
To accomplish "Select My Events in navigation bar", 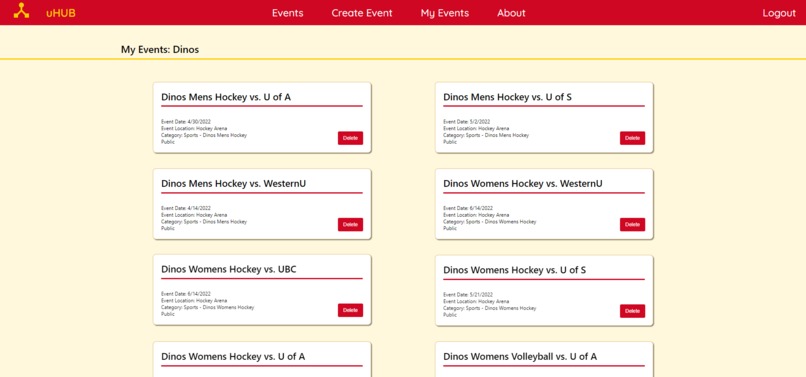I will [445, 13].
